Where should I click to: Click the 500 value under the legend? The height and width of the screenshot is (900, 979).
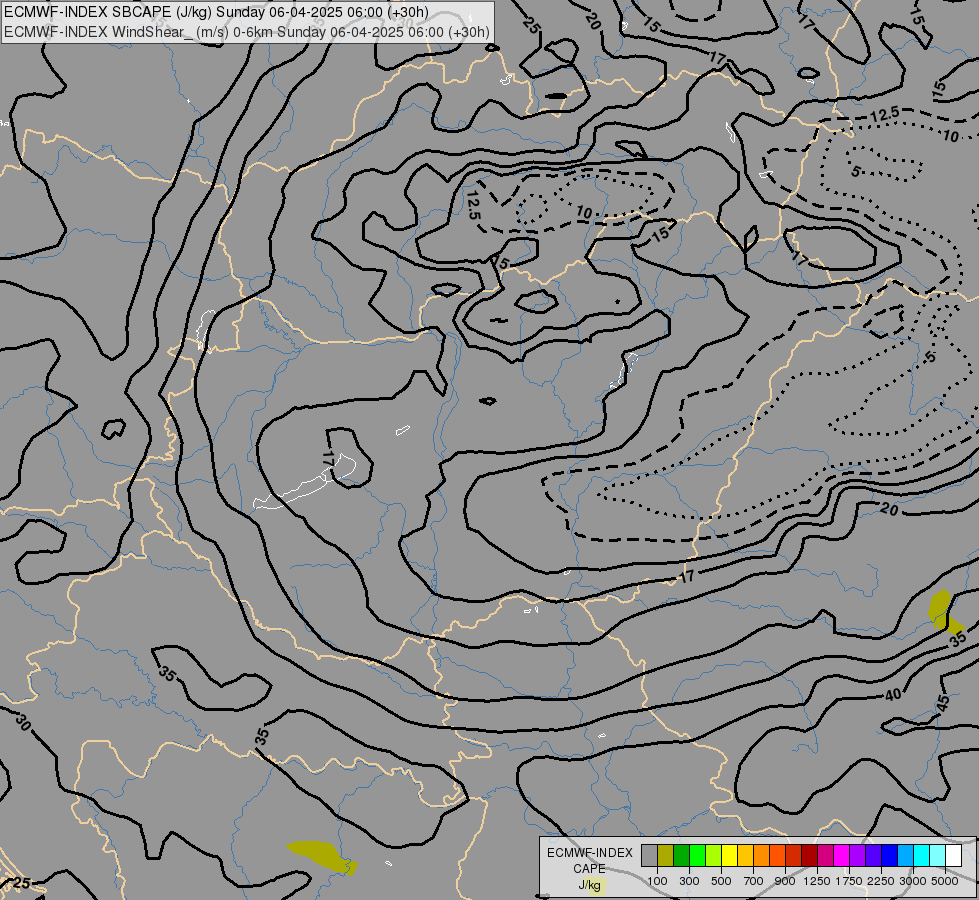[721, 881]
